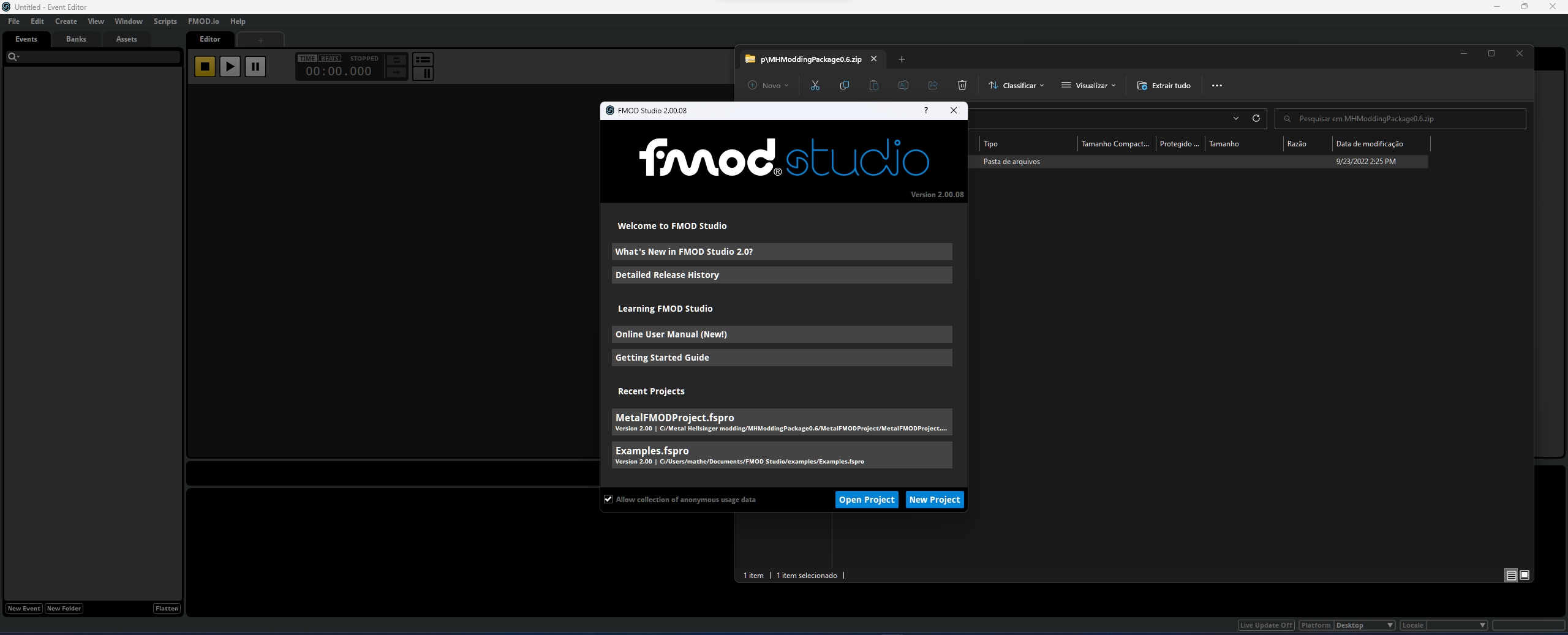This screenshot has height=635, width=1568.
Task: Open the Getting Started Guide link
Action: pos(782,358)
